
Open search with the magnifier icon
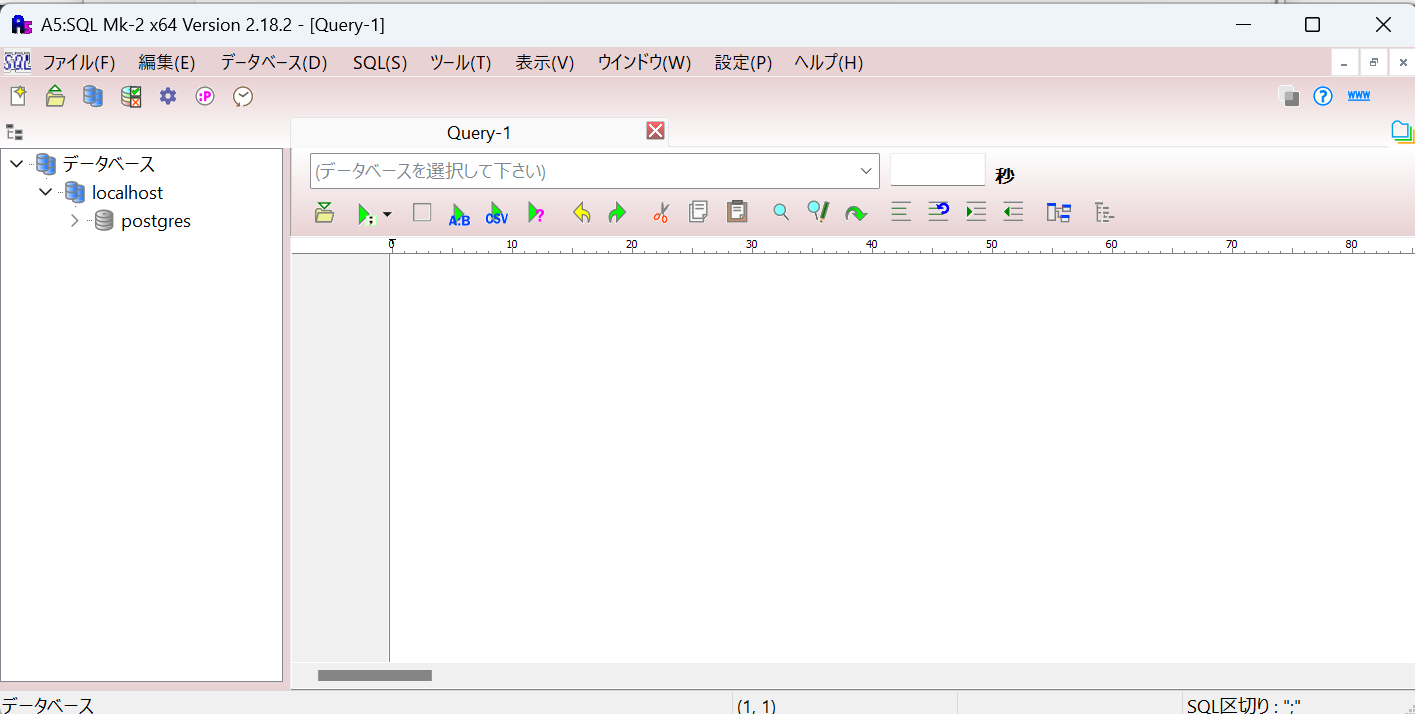point(780,212)
